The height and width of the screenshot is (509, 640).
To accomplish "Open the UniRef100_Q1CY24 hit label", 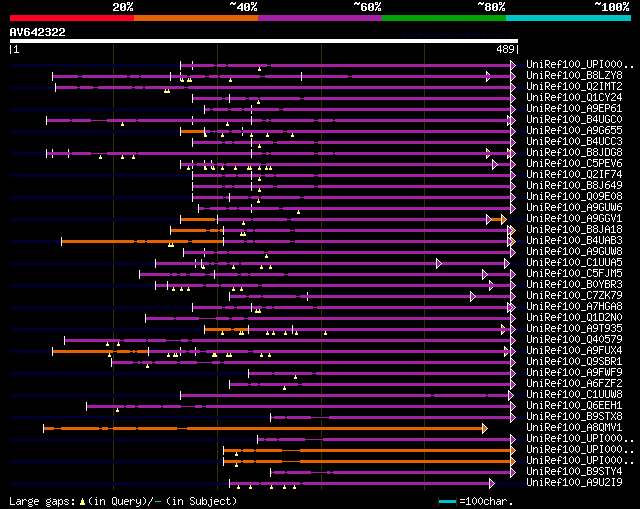I will coord(574,98).
